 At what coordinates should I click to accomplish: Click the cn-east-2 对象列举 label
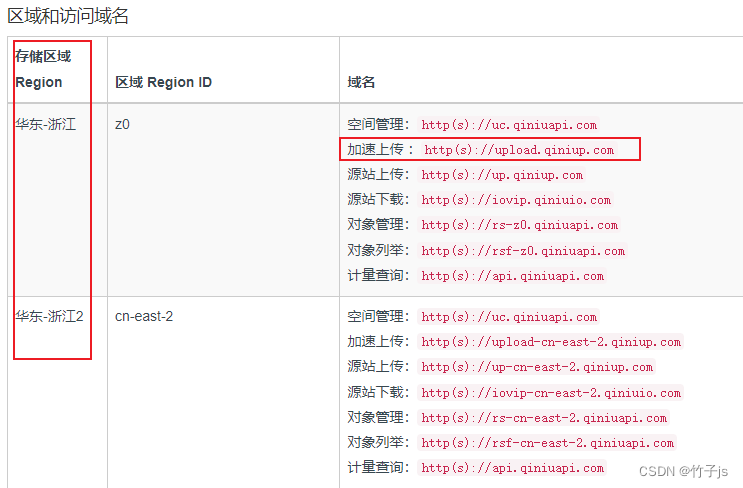[378, 443]
